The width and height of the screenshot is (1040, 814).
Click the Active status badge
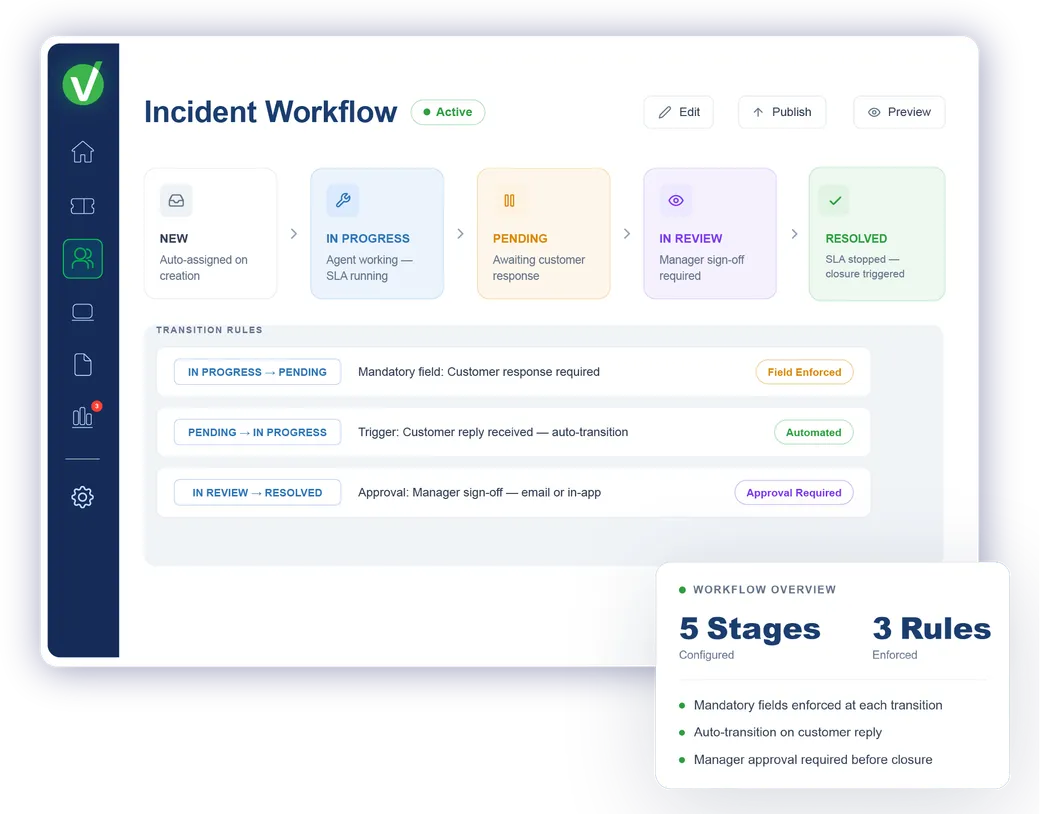(448, 112)
